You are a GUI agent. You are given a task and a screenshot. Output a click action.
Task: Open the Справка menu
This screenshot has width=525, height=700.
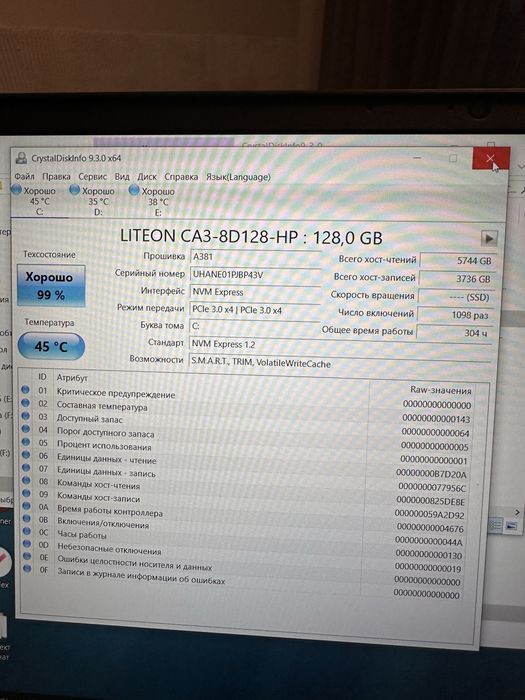pos(181,177)
